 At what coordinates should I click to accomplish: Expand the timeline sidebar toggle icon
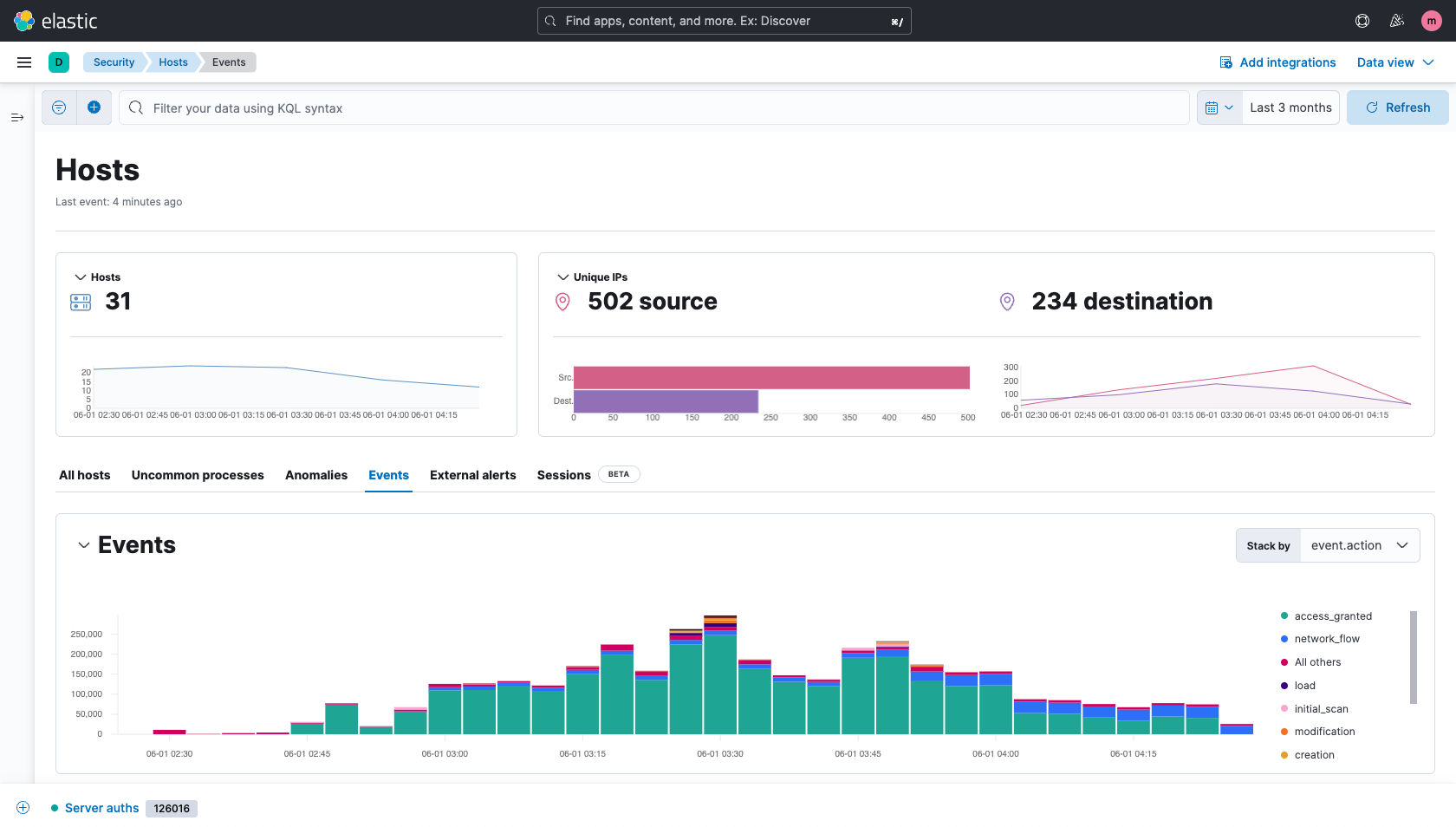pos(17,117)
